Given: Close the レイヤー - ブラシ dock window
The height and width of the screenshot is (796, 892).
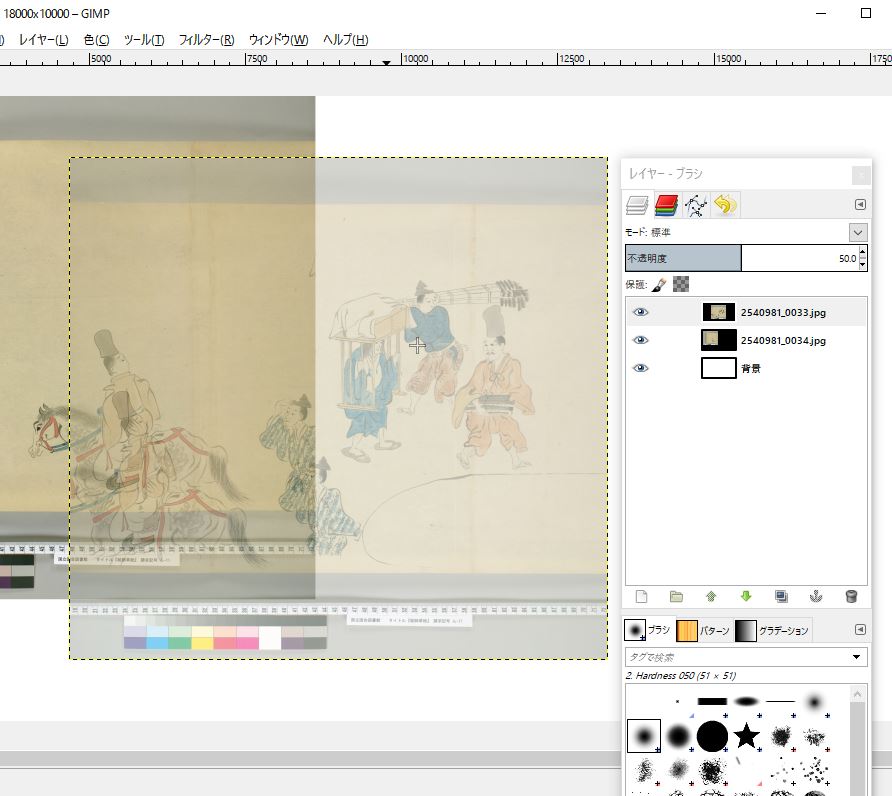Looking at the screenshot, I should pos(861,175).
